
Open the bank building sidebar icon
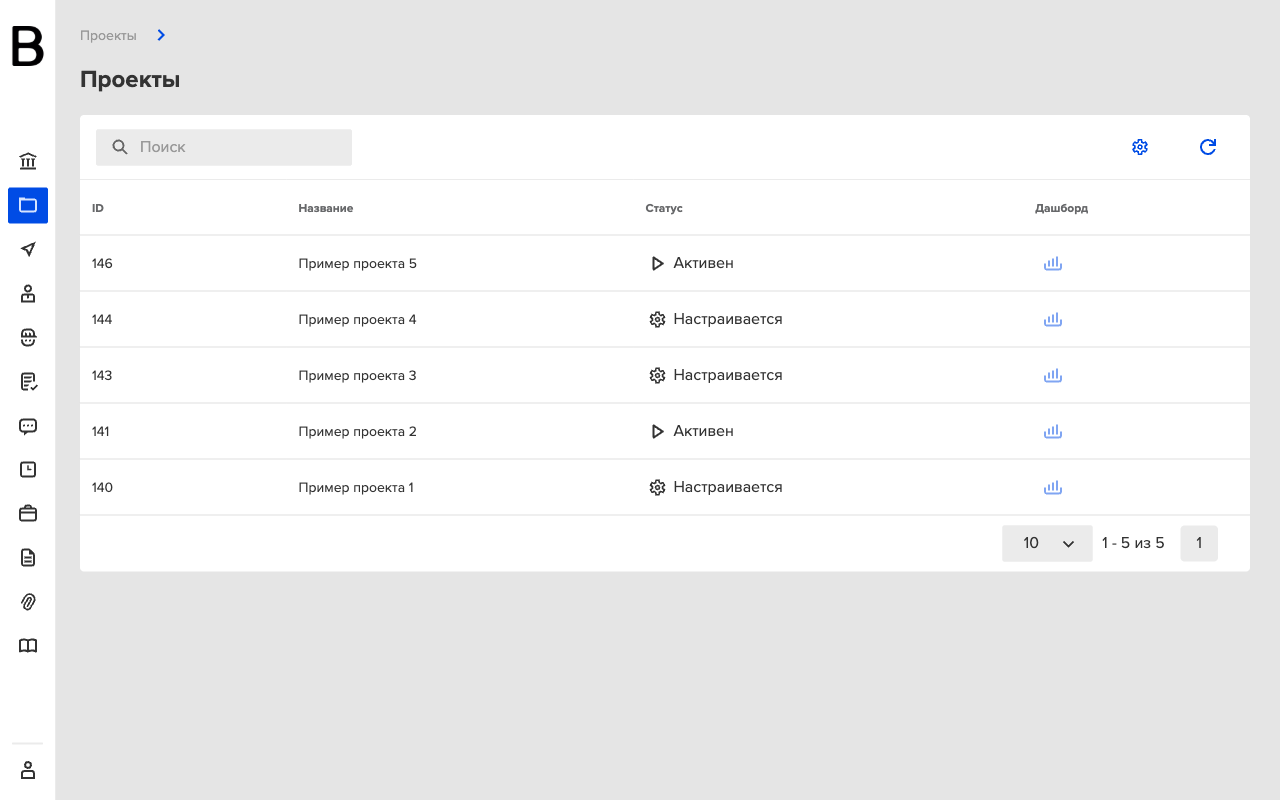pos(28,161)
